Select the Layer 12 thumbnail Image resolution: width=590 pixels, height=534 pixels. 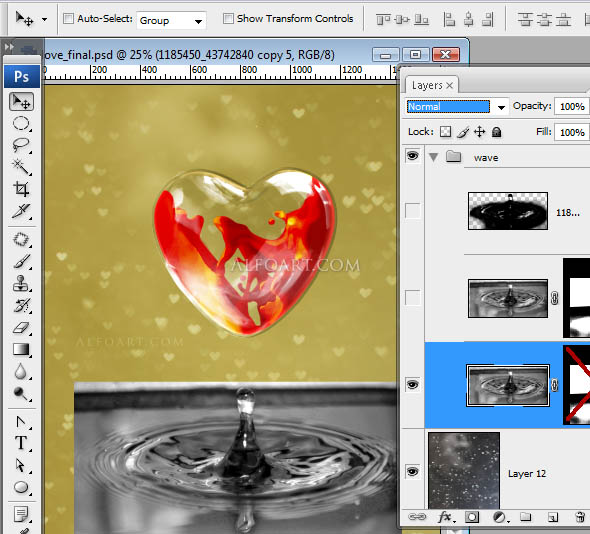pos(464,470)
